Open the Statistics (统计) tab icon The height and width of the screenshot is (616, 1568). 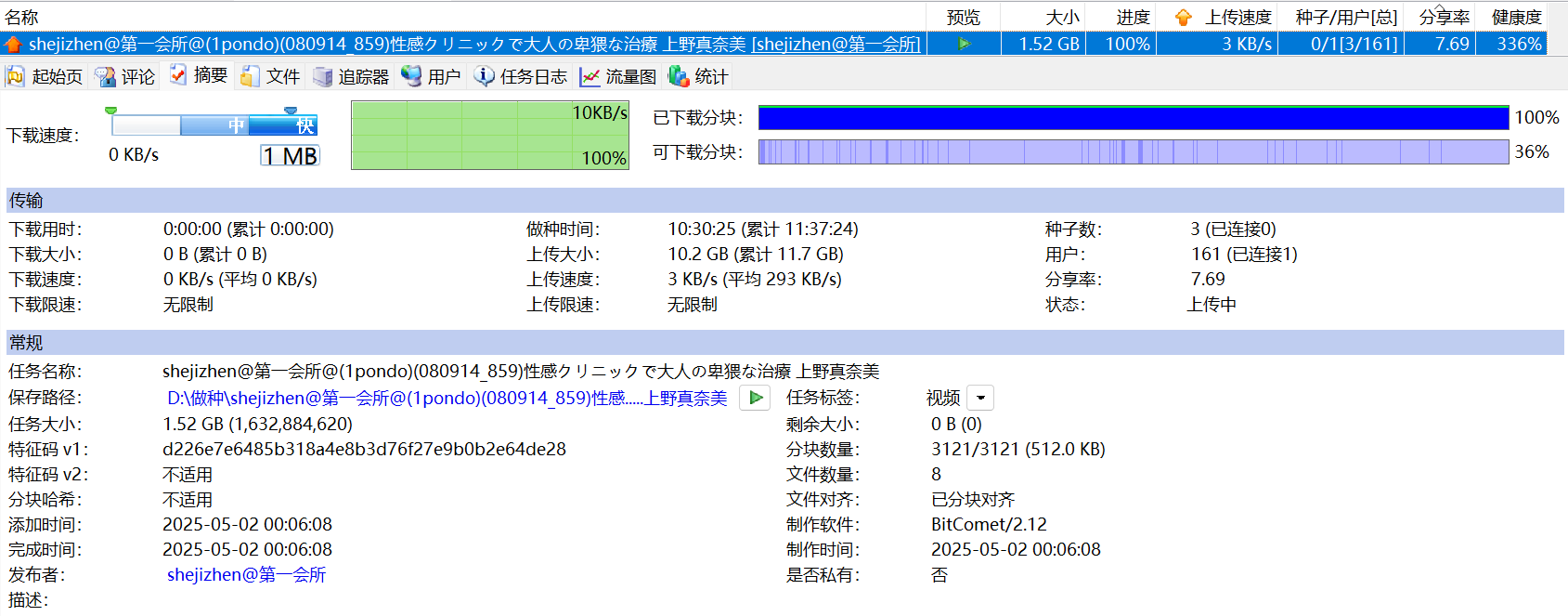(x=679, y=76)
